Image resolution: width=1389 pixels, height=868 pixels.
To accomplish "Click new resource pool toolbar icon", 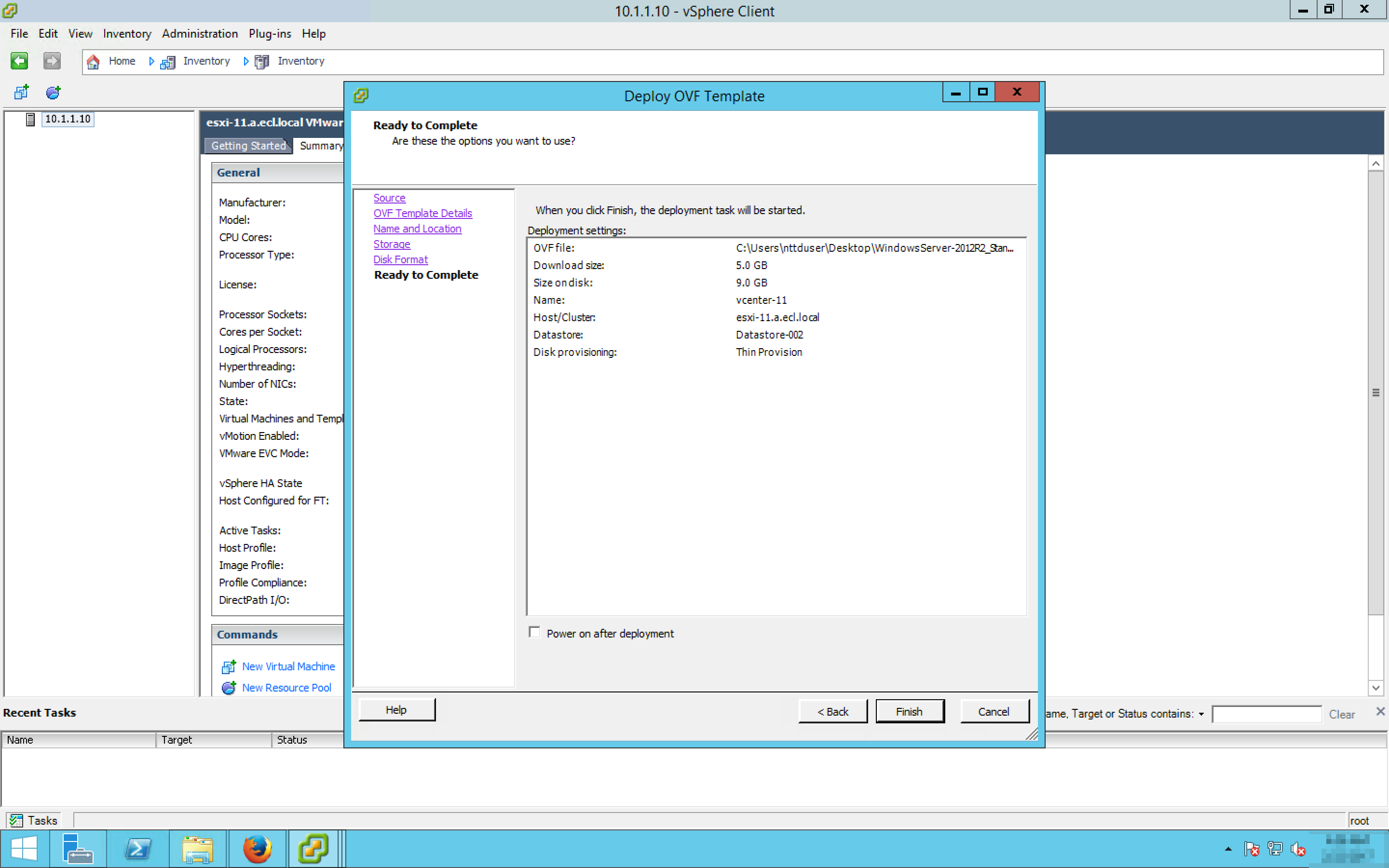I will (x=53, y=92).
